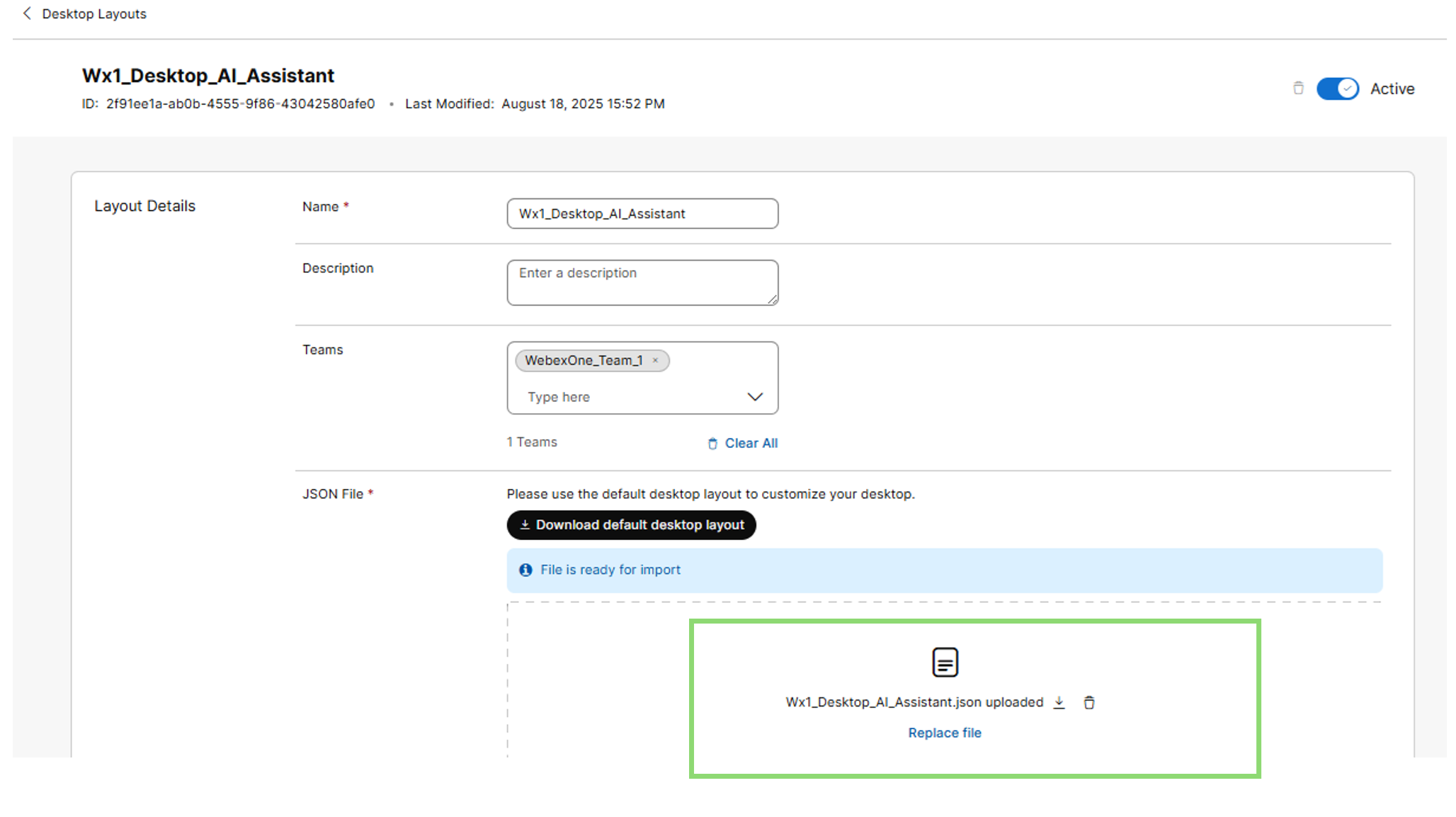Click into the Name input field
This screenshot has height=817, width=1456.
click(x=642, y=213)
